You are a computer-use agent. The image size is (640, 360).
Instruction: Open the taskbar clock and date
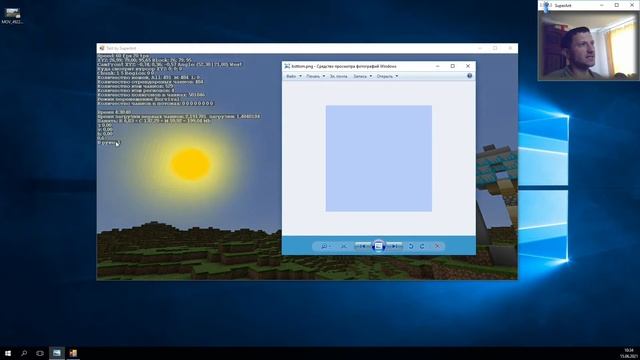click(x=628, y=353)
